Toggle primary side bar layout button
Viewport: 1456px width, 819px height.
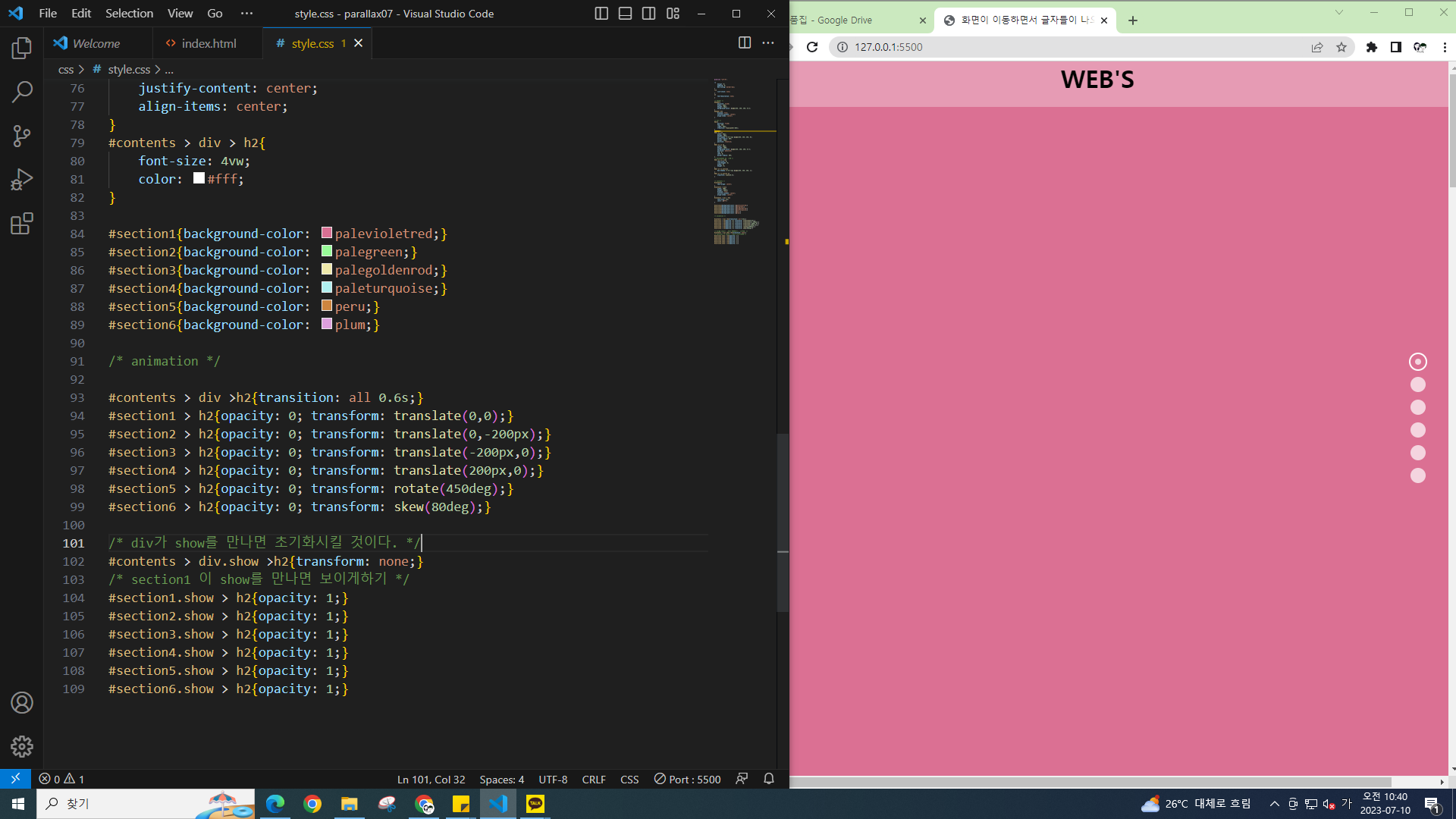click(601, 14)
